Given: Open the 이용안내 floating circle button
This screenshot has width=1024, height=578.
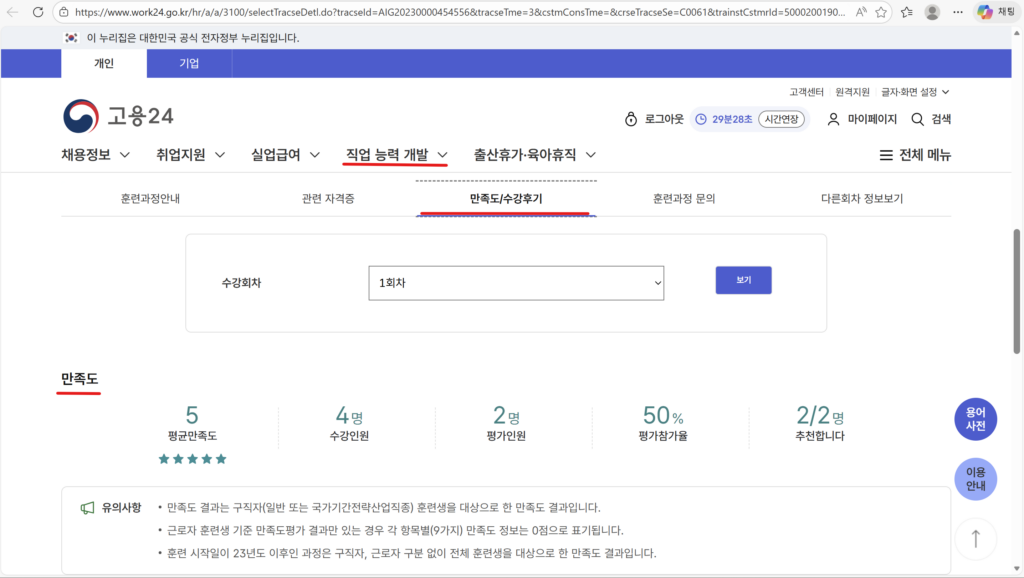Looking at the screenshot, I should 975,479.
